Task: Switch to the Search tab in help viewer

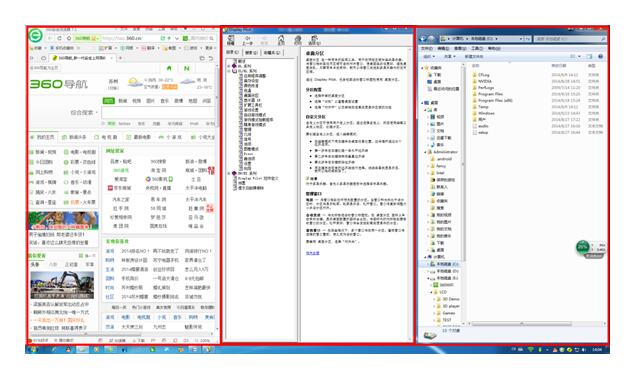Action: pos(251,53)
